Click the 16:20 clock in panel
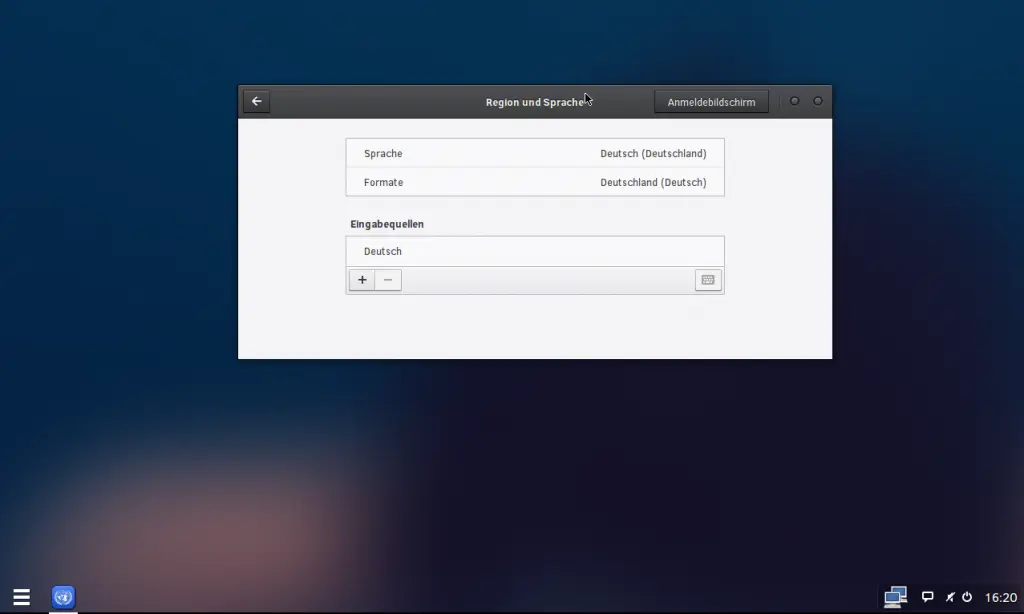This screenshot has height=614, width=1024. pos(1001,597)
